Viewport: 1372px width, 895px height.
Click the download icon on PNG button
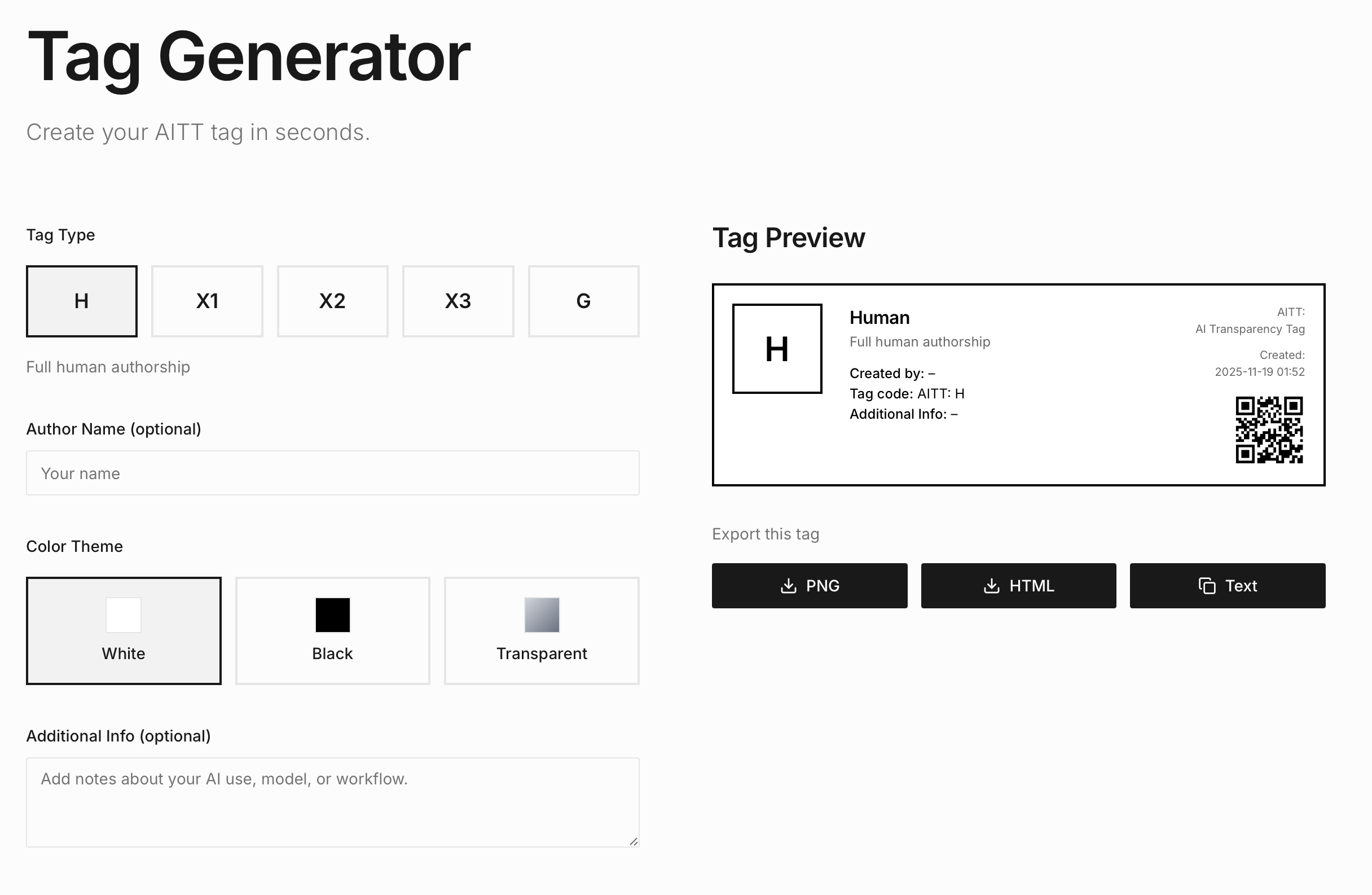click(788, 586)
